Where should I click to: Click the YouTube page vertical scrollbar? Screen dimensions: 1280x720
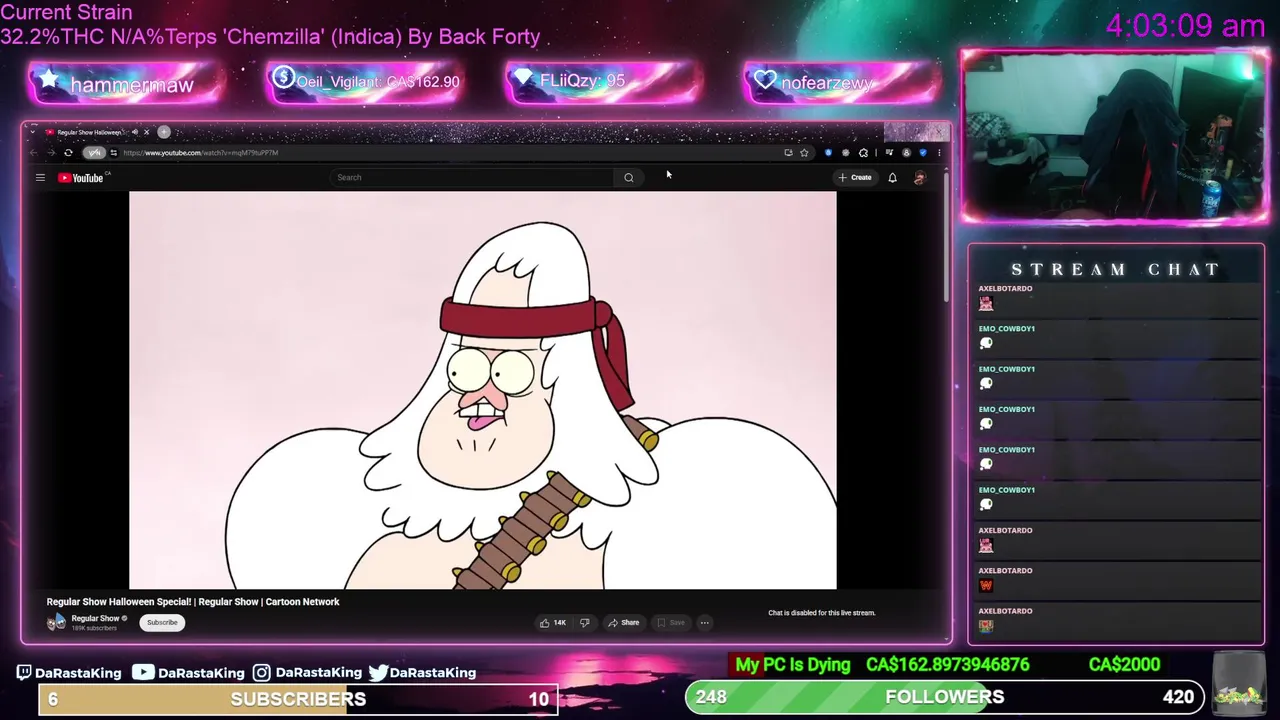(x=946, y=240)
